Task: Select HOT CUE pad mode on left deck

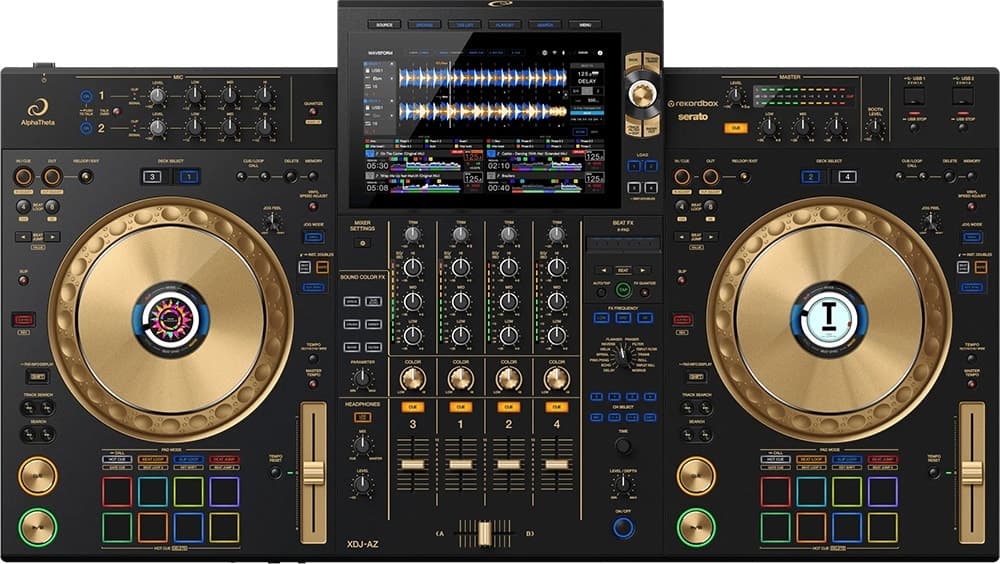Action: (117, 459)
